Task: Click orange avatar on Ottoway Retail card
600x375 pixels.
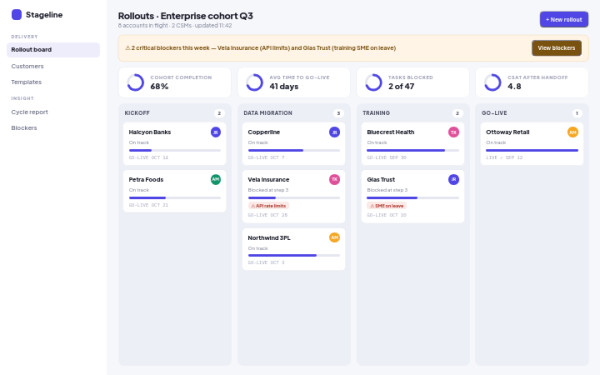Action: click(x=573, y=132)
